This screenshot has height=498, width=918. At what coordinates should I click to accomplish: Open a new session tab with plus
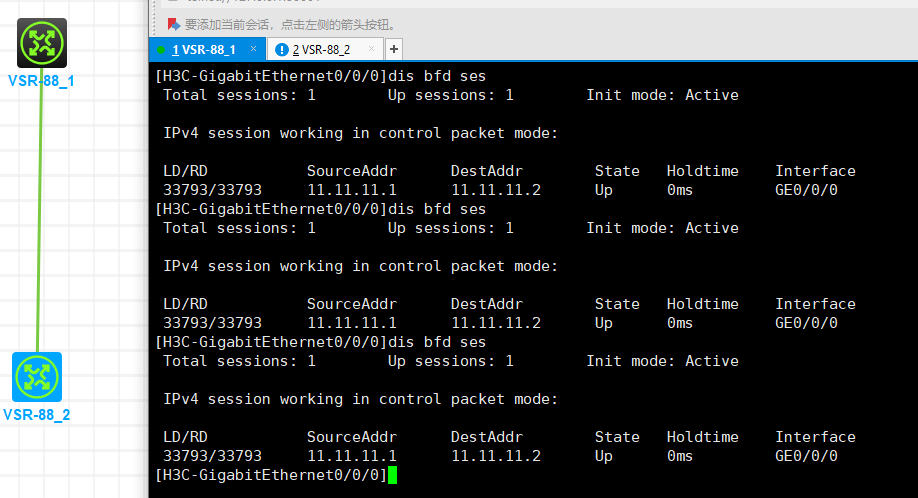[394, 49]
